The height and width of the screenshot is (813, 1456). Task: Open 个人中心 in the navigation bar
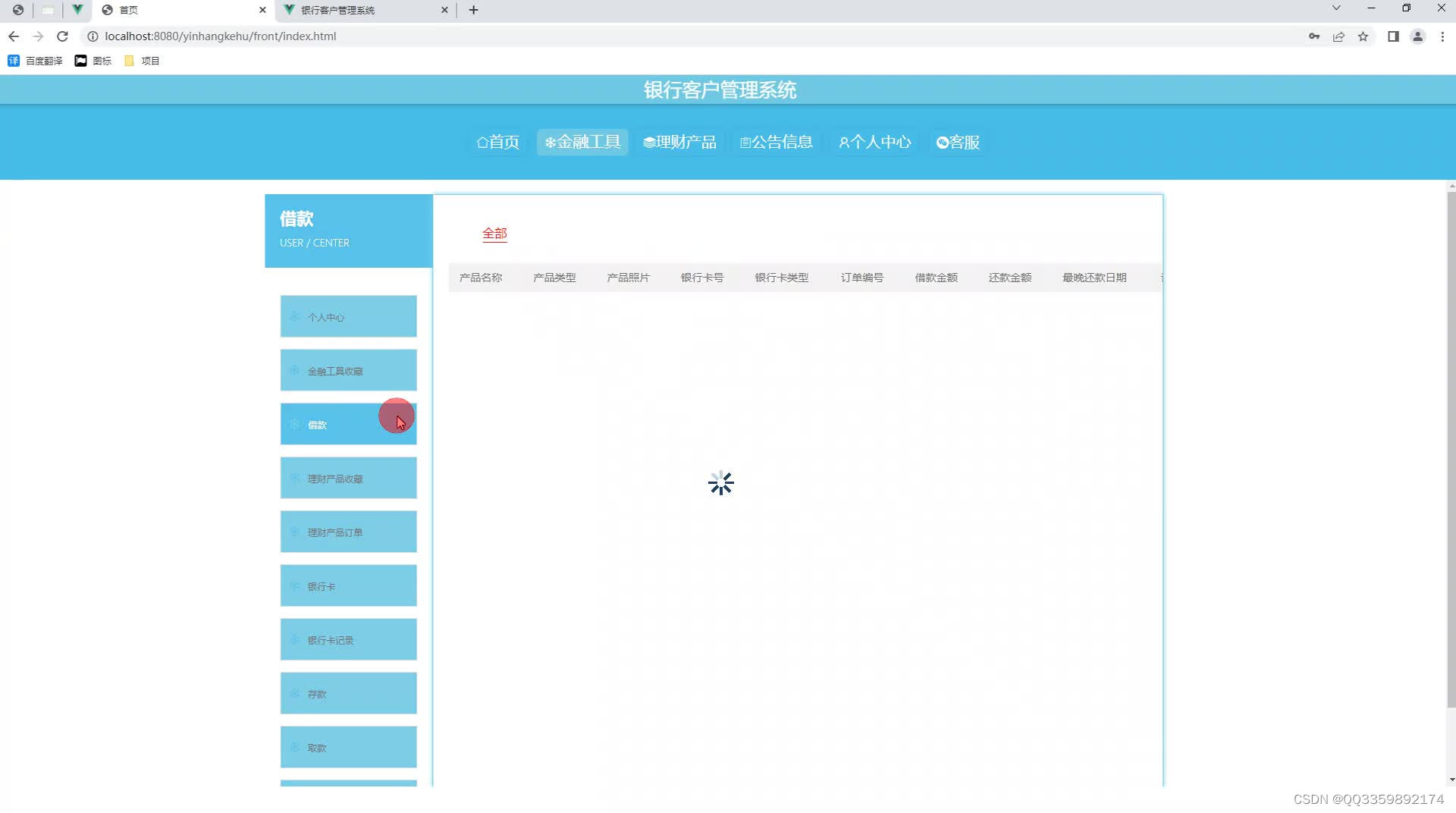click(874, 142)
